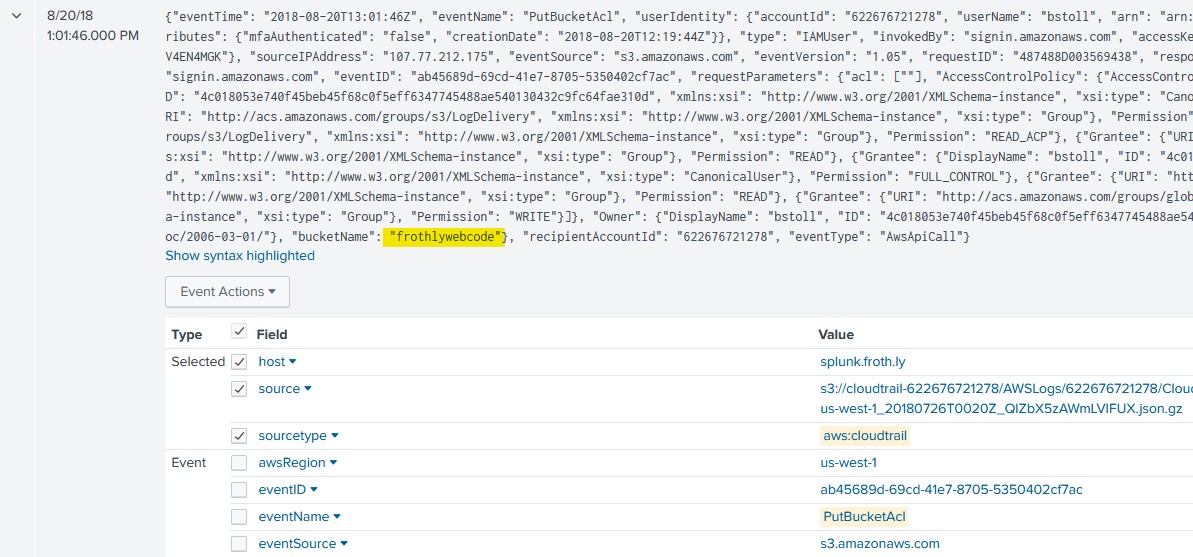Open the Event Actions dropdown
Viewport: 1193px width, 557px height.
pyautogui.click(x=227, y=292)
